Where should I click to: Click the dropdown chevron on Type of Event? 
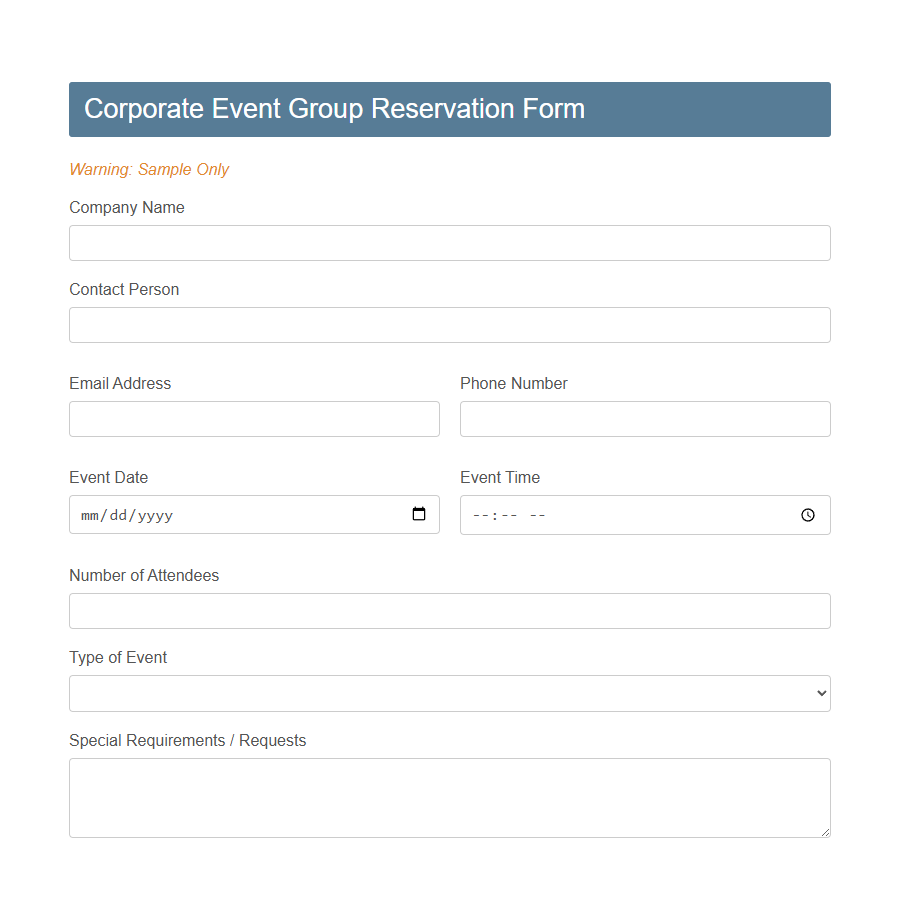822,693
